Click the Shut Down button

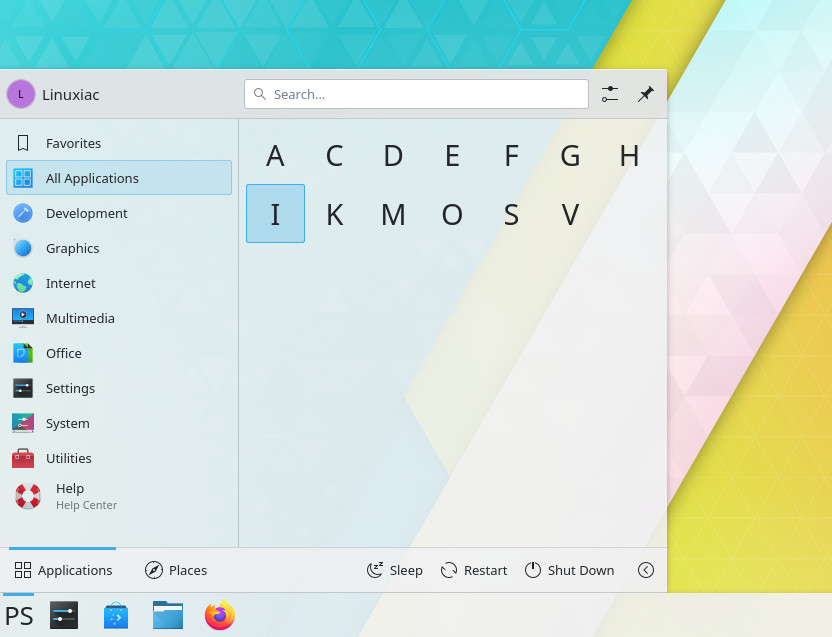coord(569,570)
